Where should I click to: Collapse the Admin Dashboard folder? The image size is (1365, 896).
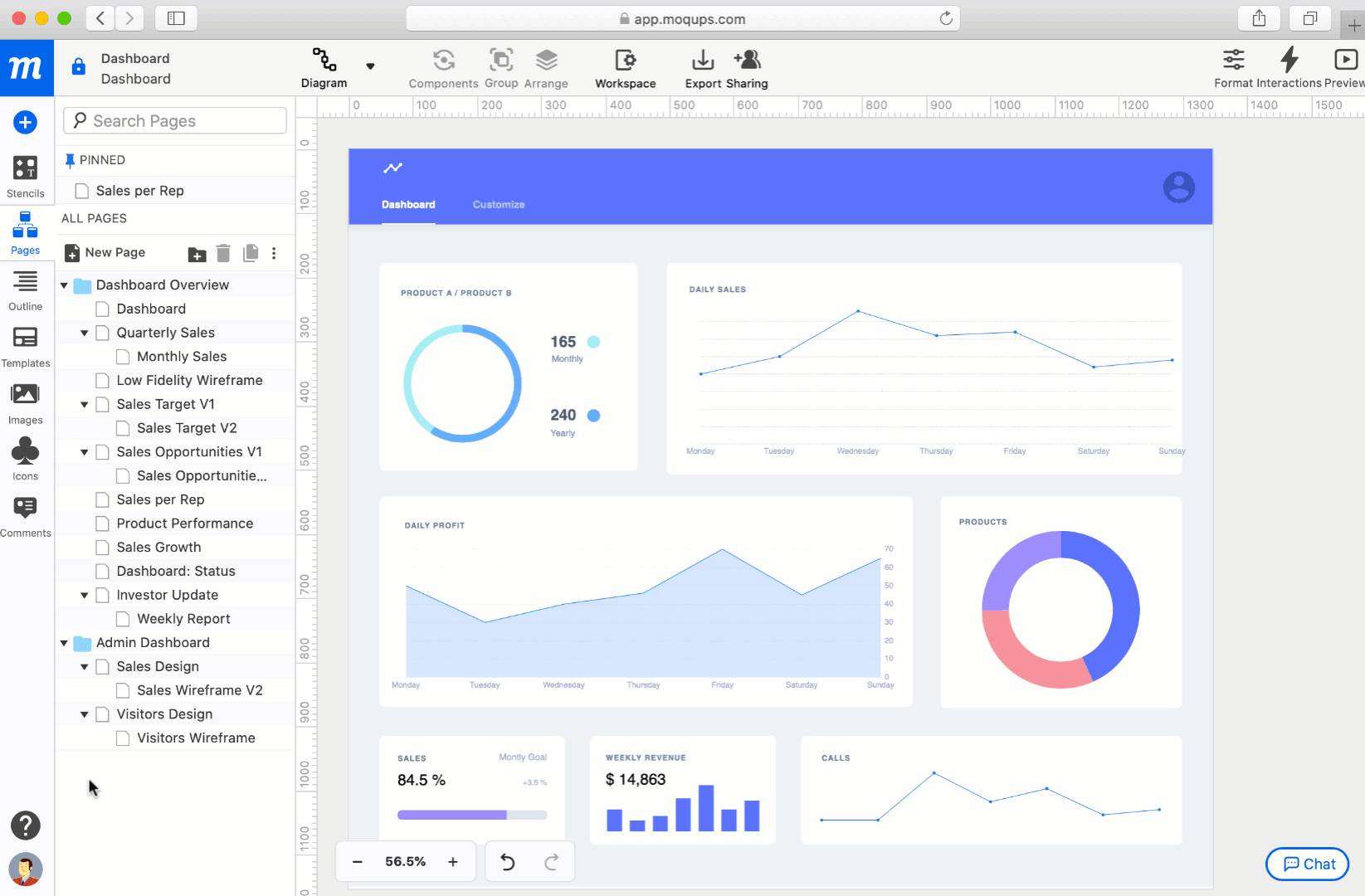tap(64, 642)
